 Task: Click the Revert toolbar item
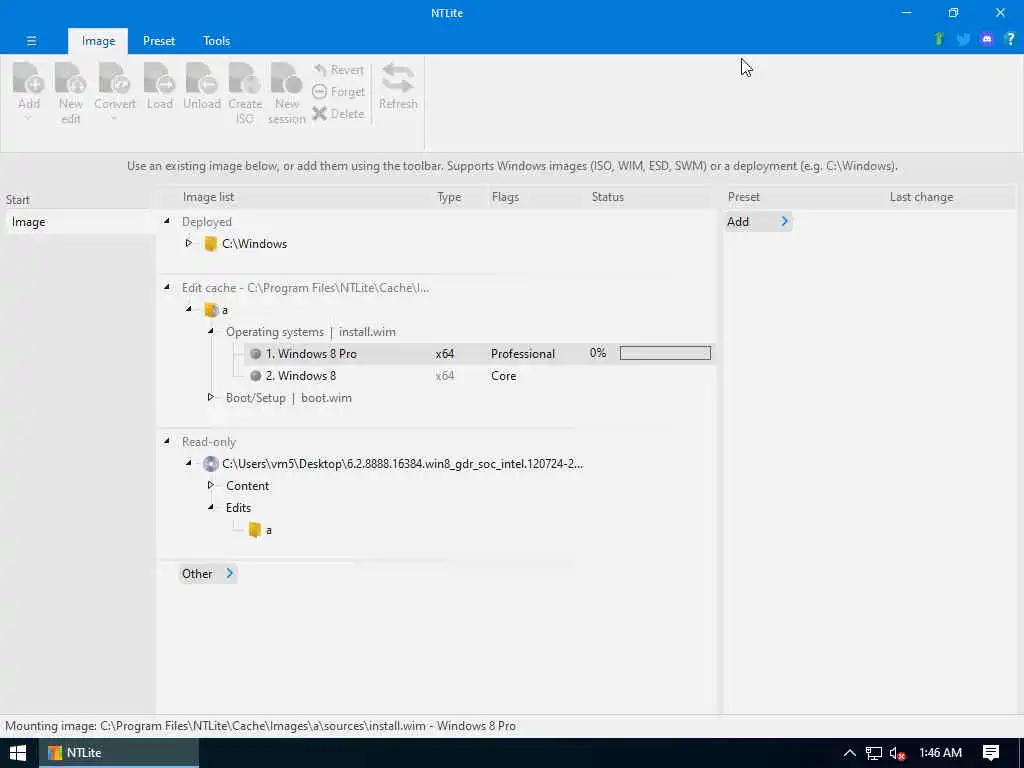tap(338, 70)
